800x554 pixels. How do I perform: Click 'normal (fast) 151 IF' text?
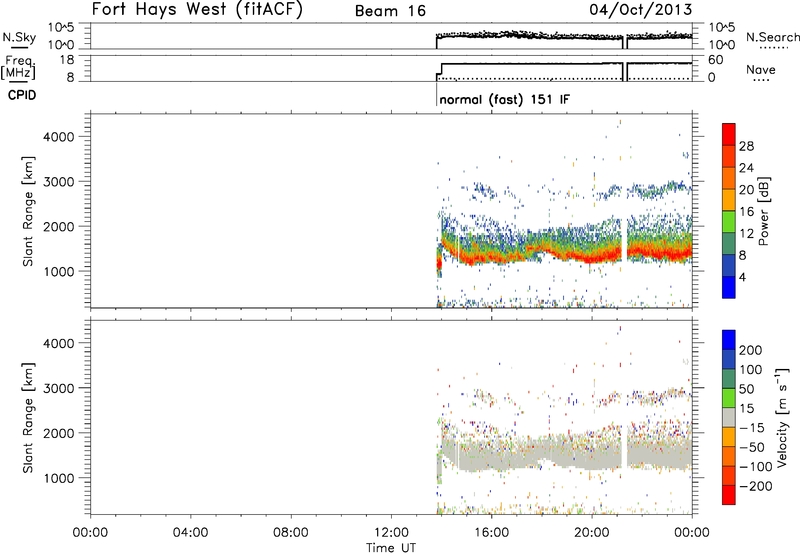tap(505, 99)
